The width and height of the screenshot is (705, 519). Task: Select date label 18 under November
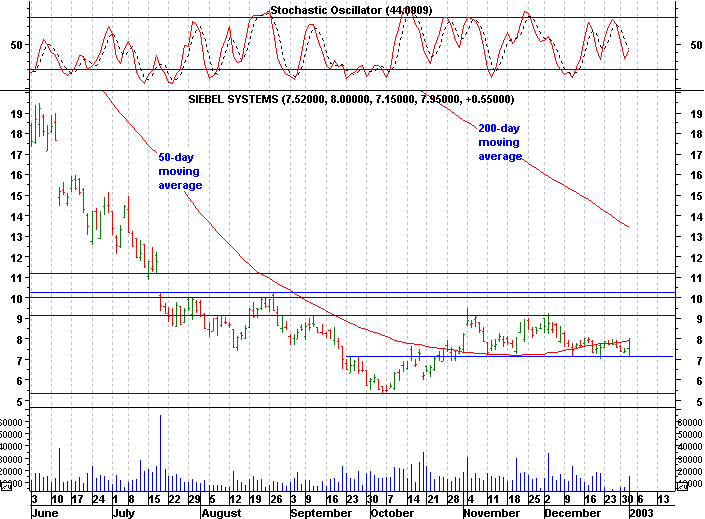[x=514, y=499]
